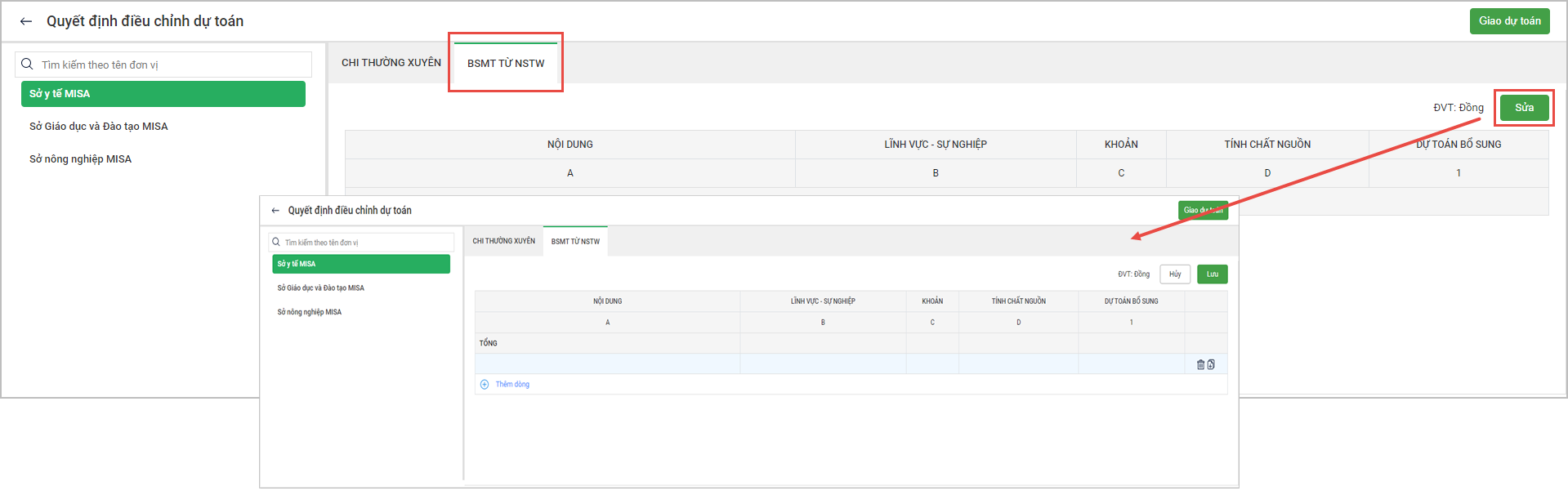Cancel editing with the Hủy button
The height and width of the screenshot is (495, 1568).
click(x=1174, y=274)
